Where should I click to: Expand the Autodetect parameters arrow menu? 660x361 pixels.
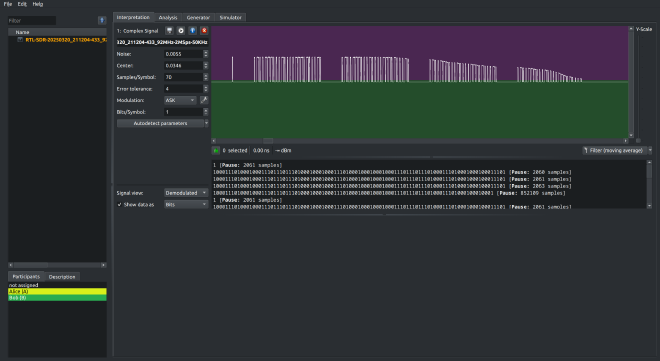206,123
